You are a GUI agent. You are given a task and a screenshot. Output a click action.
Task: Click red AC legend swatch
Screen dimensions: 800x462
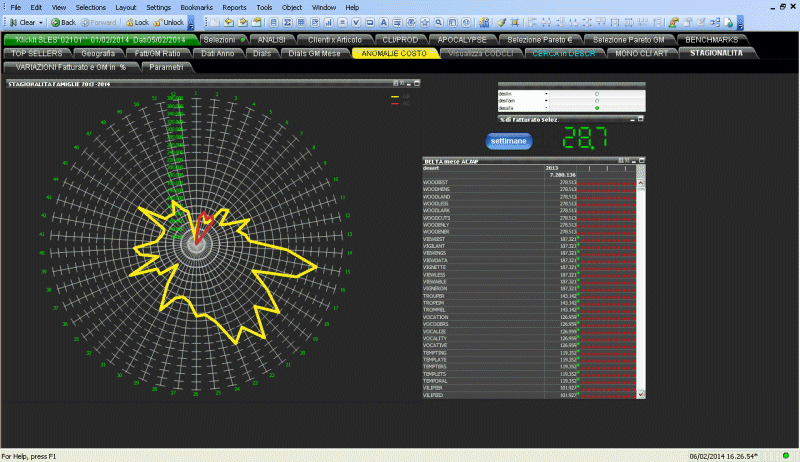[394, 104]
